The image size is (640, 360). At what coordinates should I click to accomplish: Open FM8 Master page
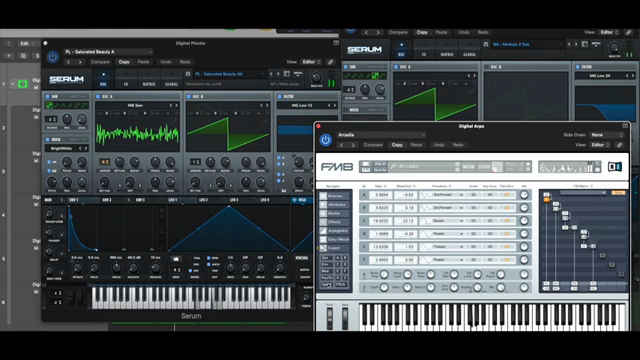[x=335, y=213]
